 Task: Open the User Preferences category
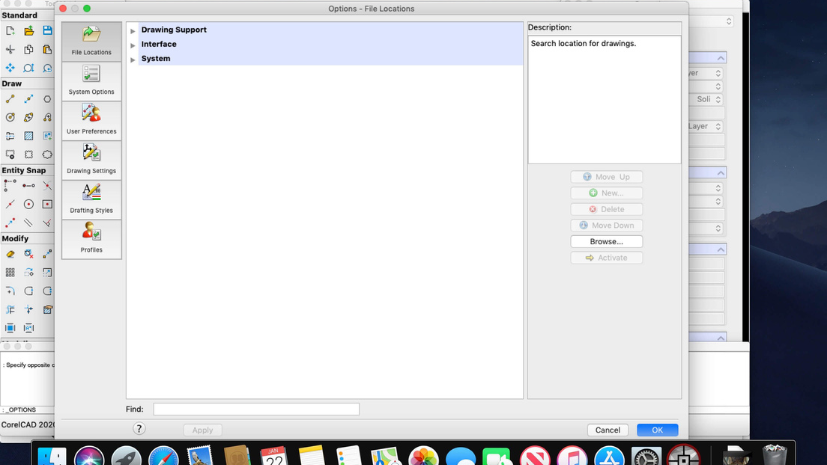pyautogui.click(x=91, y=120)
